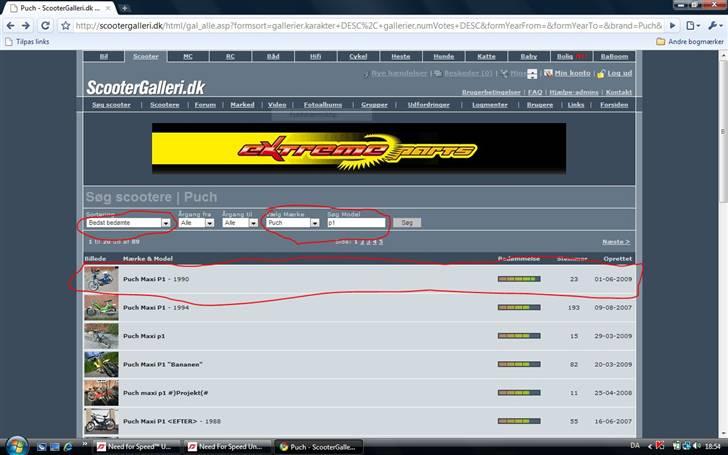728x455 pixels.
Task: Open the Fotoalbums menu link
Action: click(x=323, y=105)
